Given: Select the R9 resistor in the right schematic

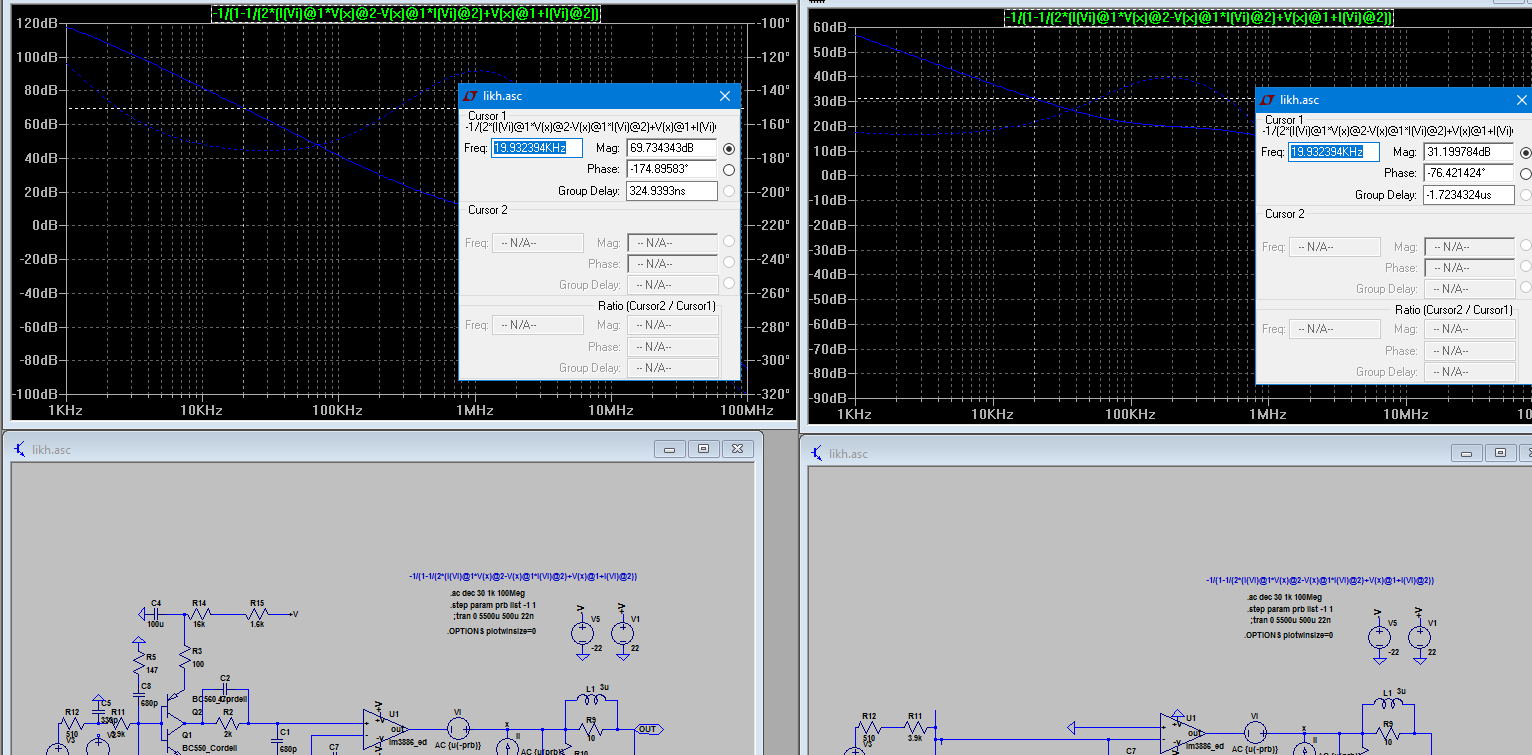Looking at the screenshot, I should click(1388, 732).
